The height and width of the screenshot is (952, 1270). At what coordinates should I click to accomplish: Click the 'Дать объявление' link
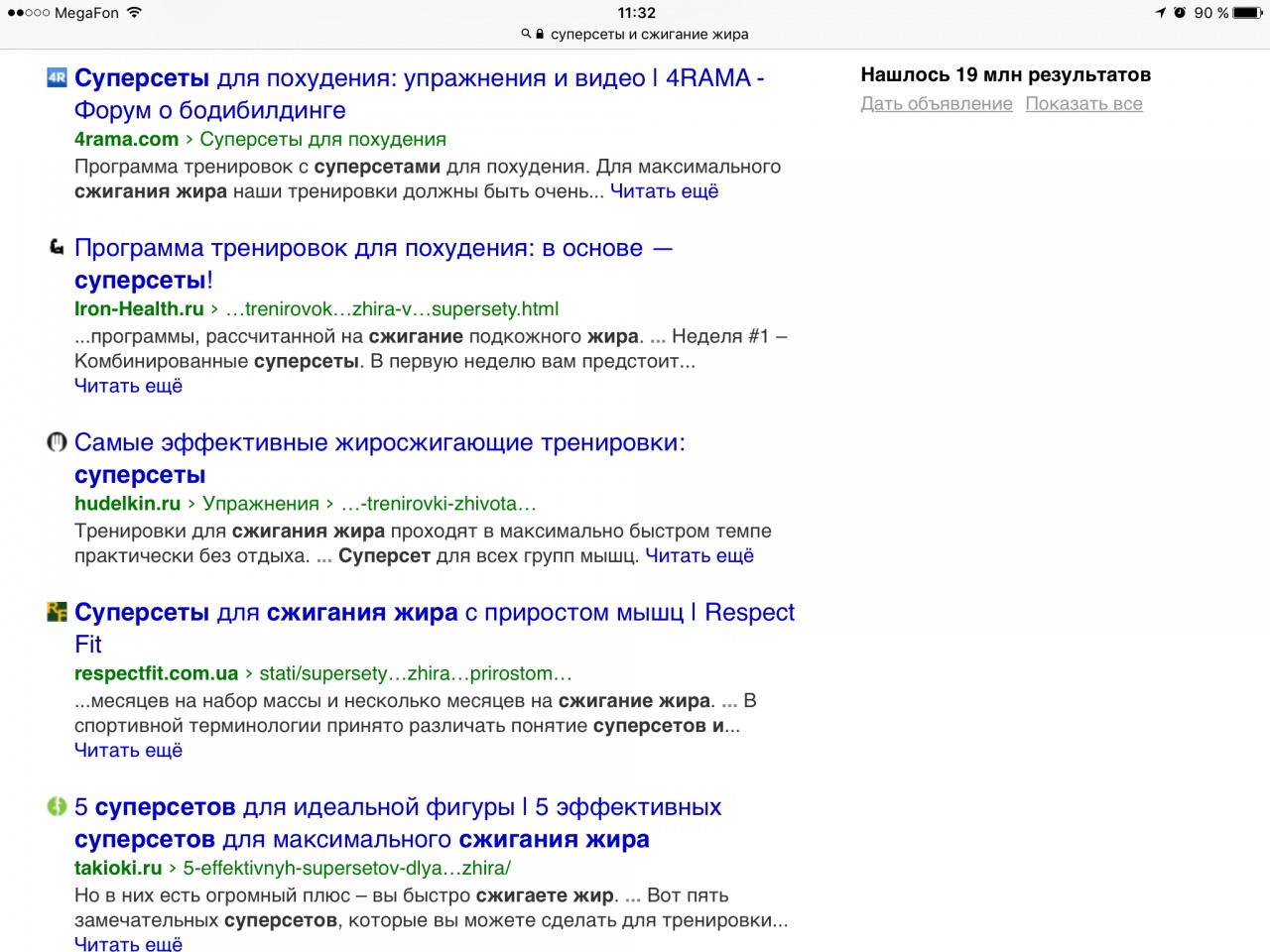[x=936, y=104]
